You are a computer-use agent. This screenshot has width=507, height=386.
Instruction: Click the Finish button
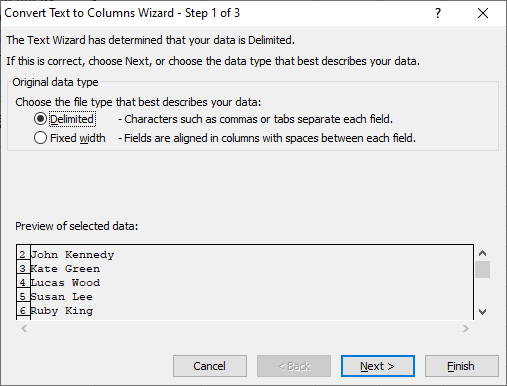(x=462, y=366)
